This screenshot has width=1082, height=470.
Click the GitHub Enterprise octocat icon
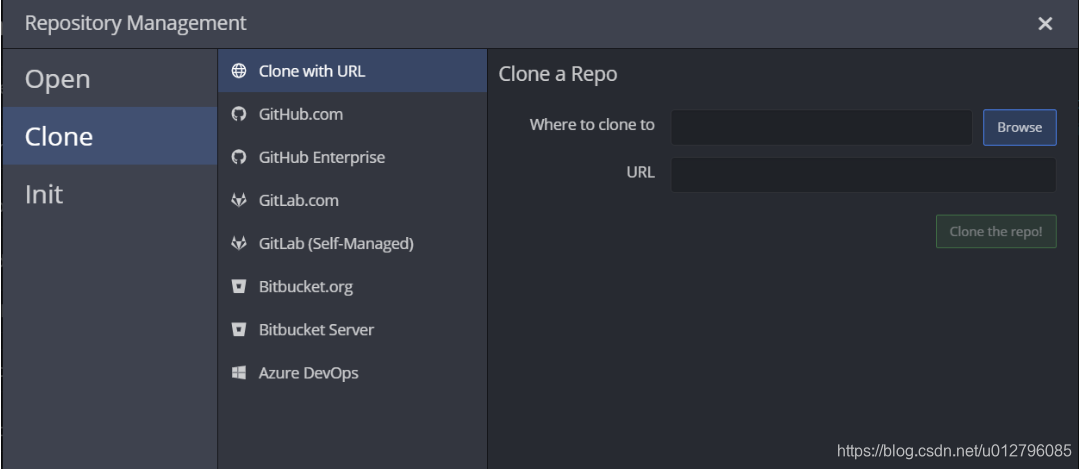pos(239,157)
